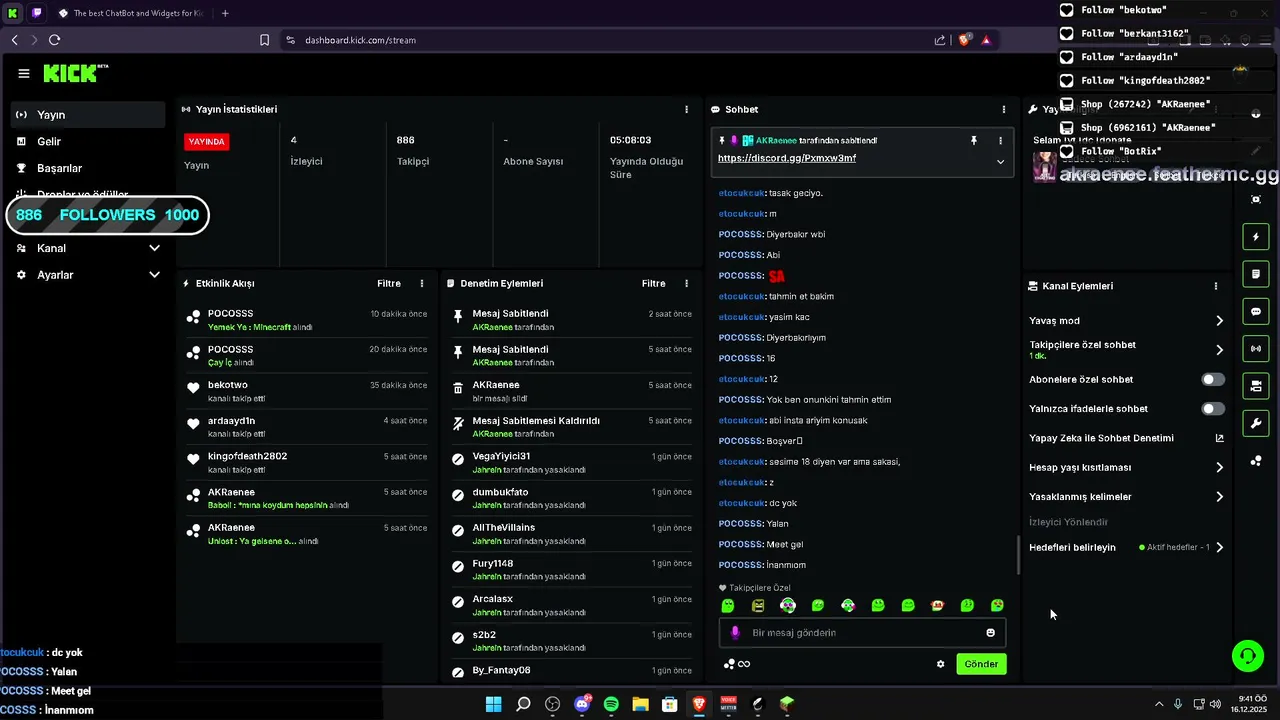Open the discord.gg pinned link

(787, 158)
